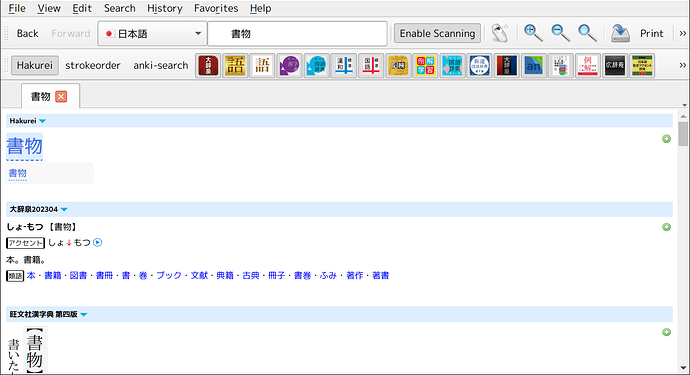Follow the 著作 synonym link

click(x=355, y=276)
